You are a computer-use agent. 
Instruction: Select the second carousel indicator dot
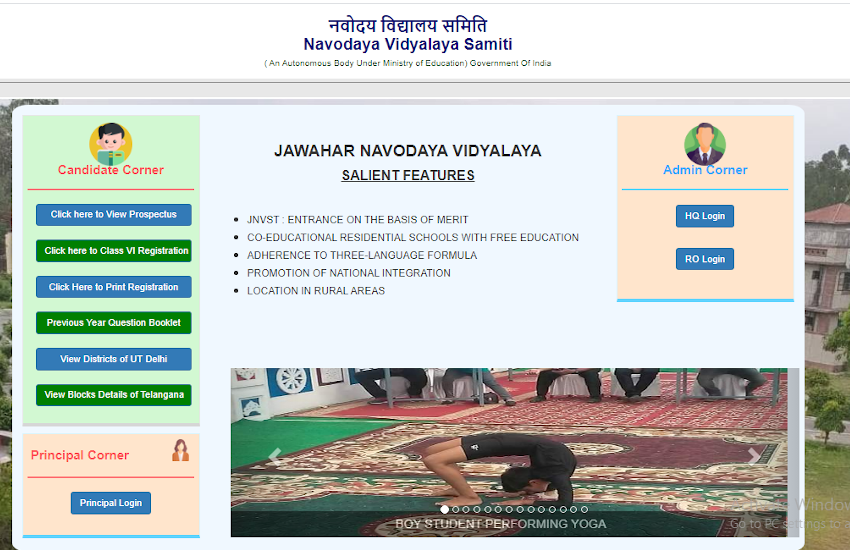455,509
